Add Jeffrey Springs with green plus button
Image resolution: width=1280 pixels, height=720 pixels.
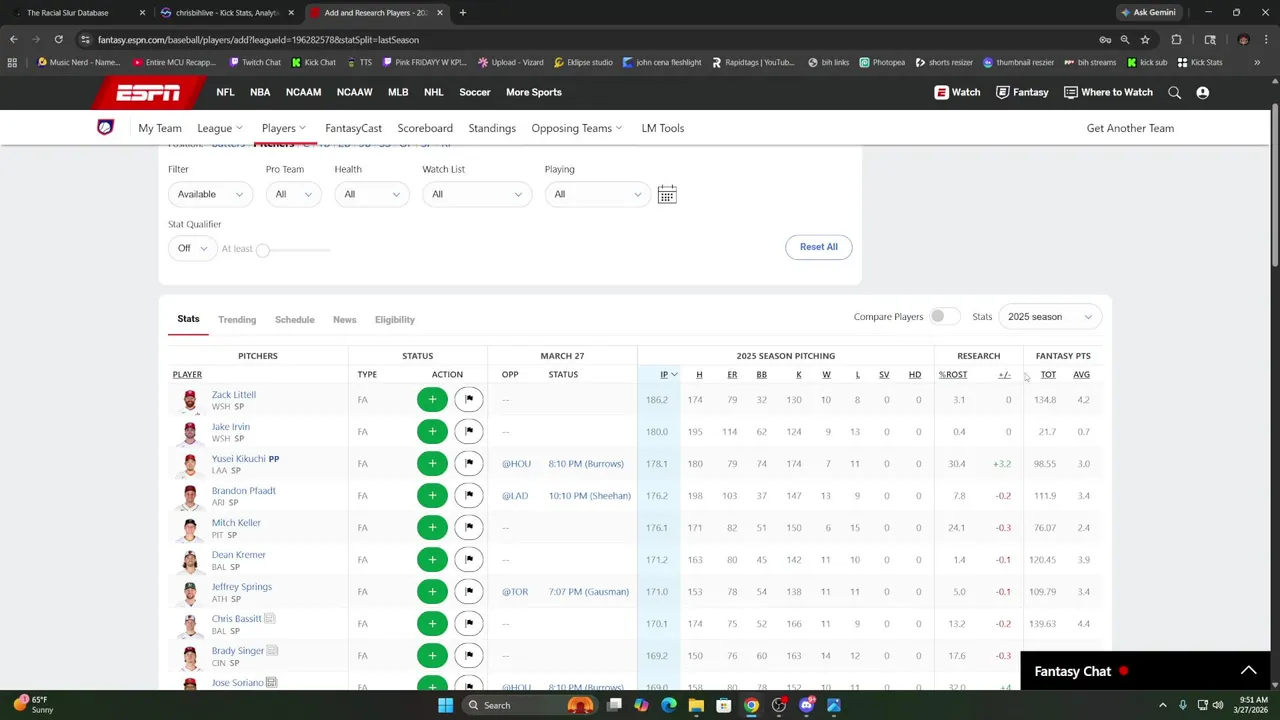(x=432, y=591)
